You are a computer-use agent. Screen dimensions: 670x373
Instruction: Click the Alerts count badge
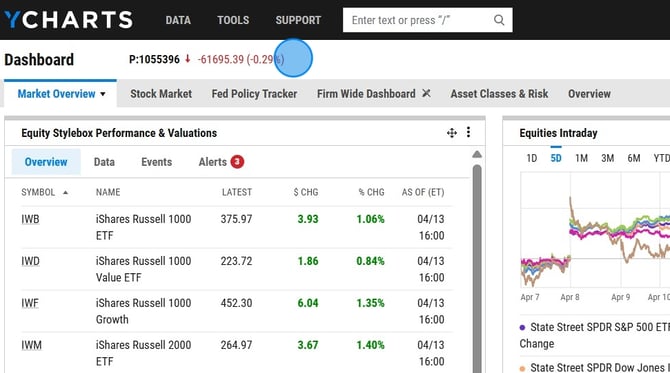[237, 162]
